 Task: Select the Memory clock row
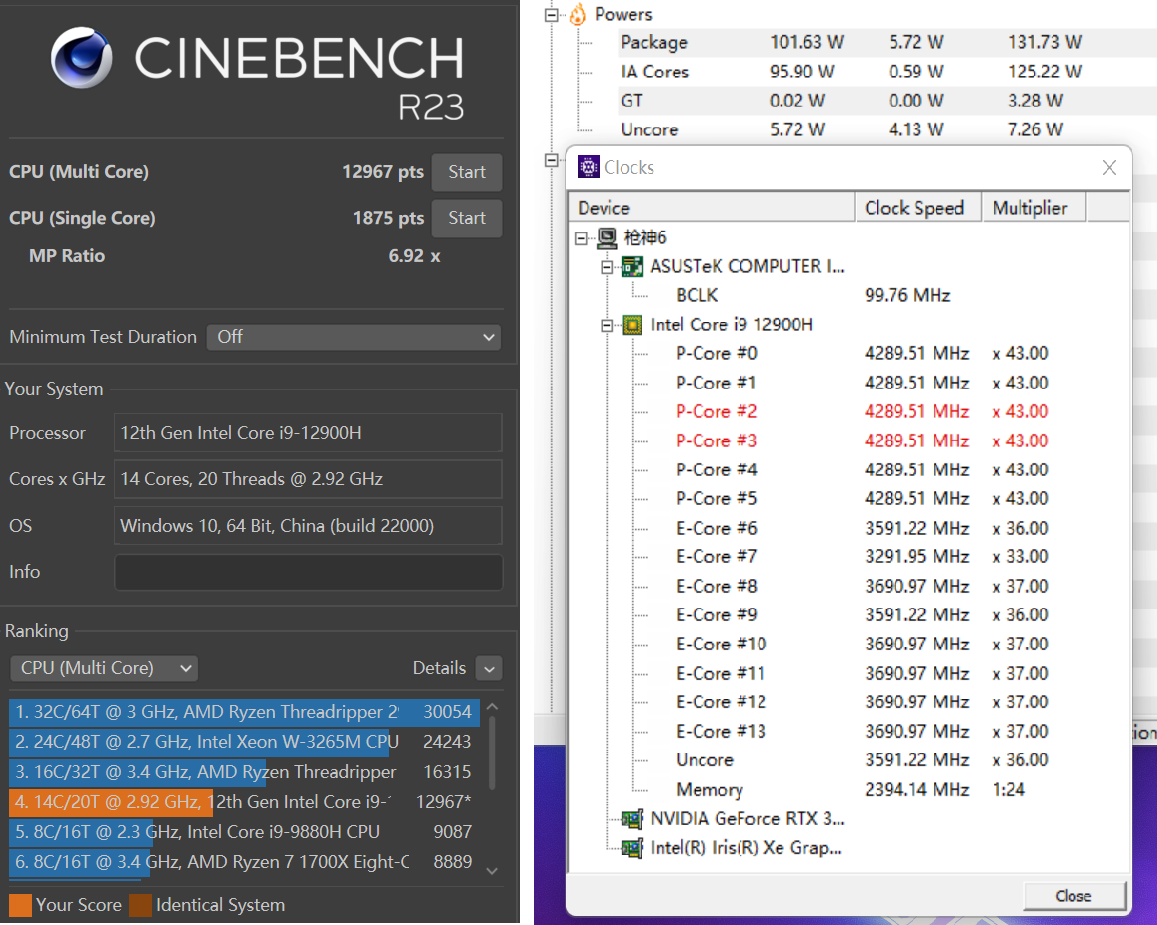point(851,790)
